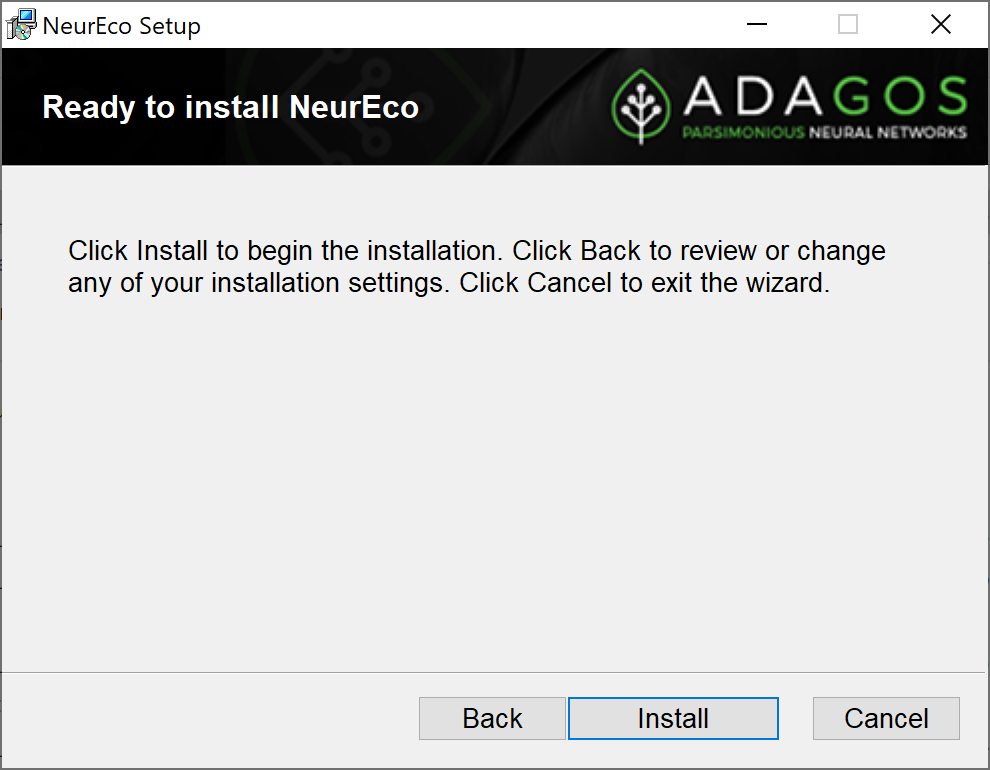This screenshot has height=770, width=990.
Task: Click the Install button to begin installation
Action: (x=673, y=718)
